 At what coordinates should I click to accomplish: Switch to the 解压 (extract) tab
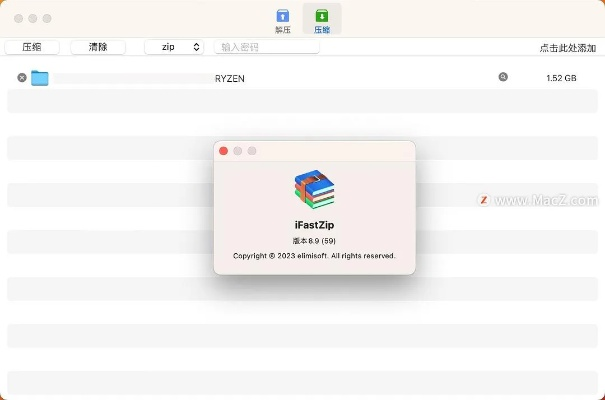click(x=283, y=19)
